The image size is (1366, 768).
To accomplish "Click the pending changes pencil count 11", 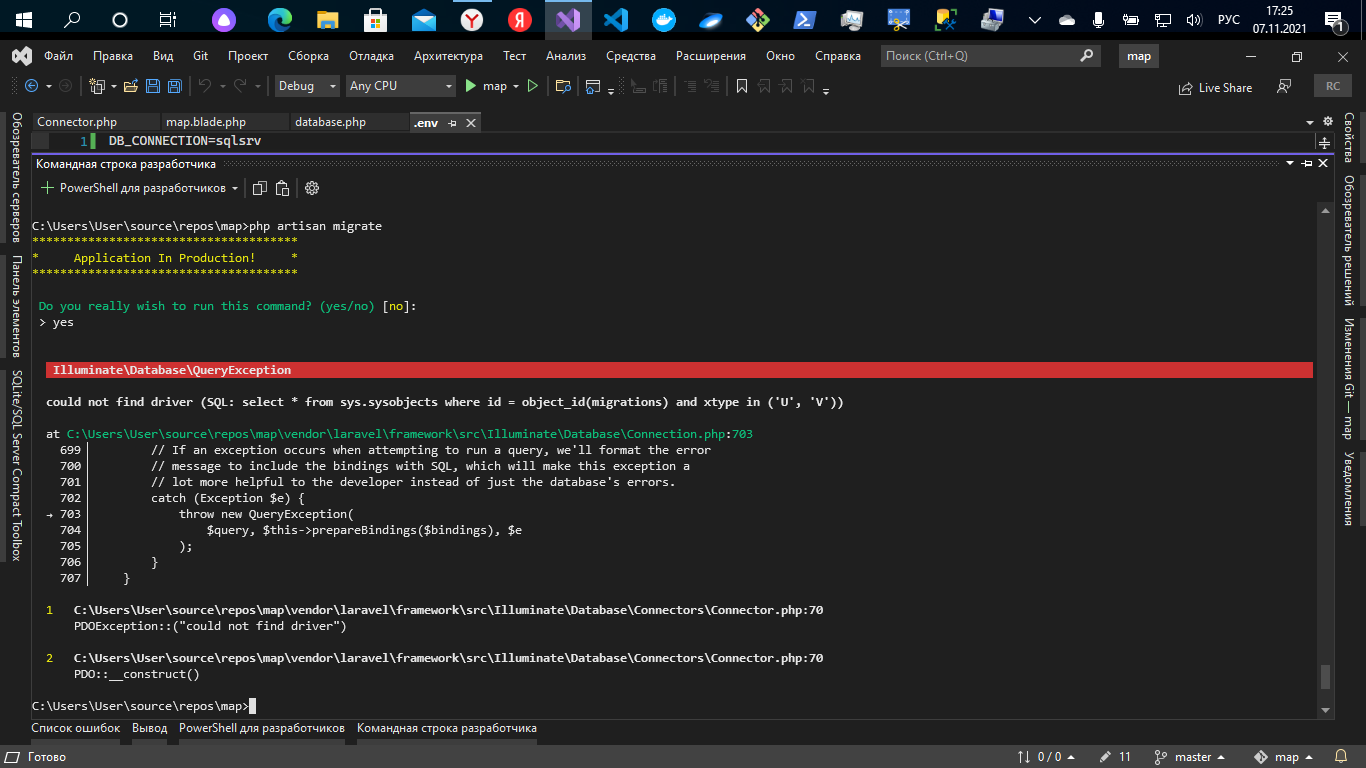I will pos(1115,757).
